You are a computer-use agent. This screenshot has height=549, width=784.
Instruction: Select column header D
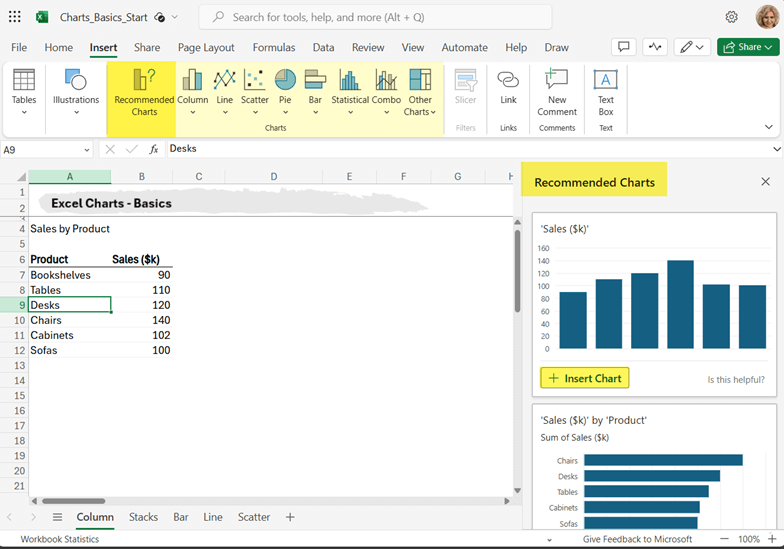click(x=274, y=176)
